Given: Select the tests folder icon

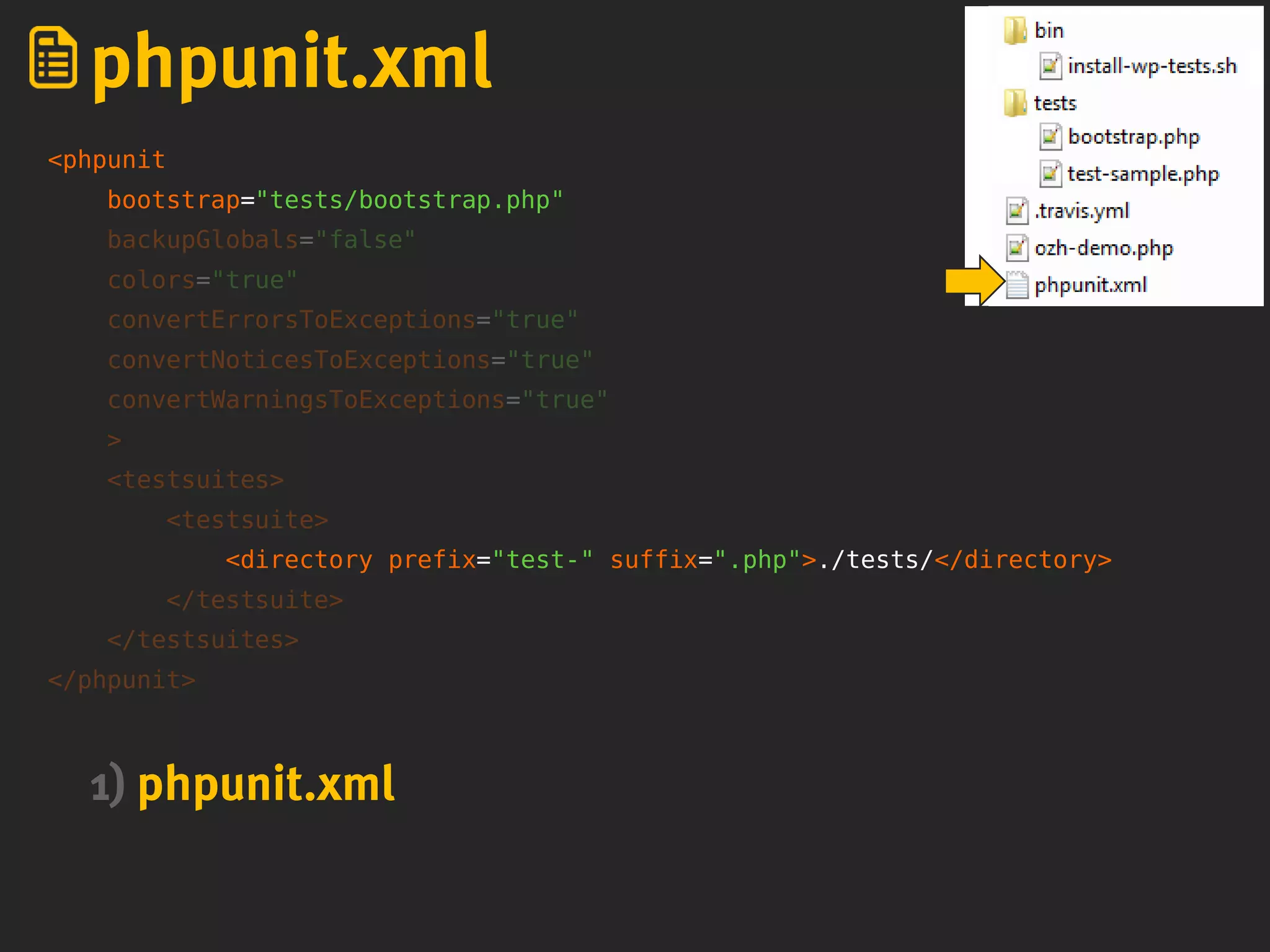Looking at the screenshot, I should pos(1015,102).
